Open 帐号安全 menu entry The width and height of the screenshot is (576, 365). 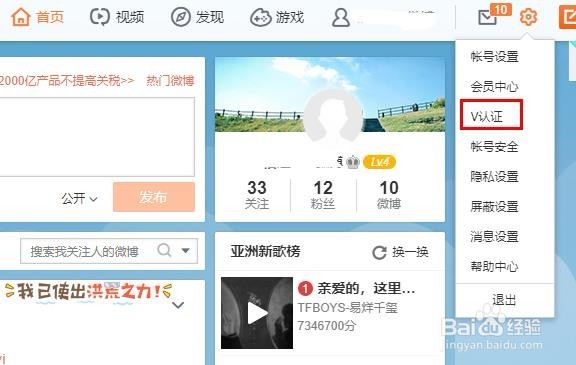click(494, 147)
